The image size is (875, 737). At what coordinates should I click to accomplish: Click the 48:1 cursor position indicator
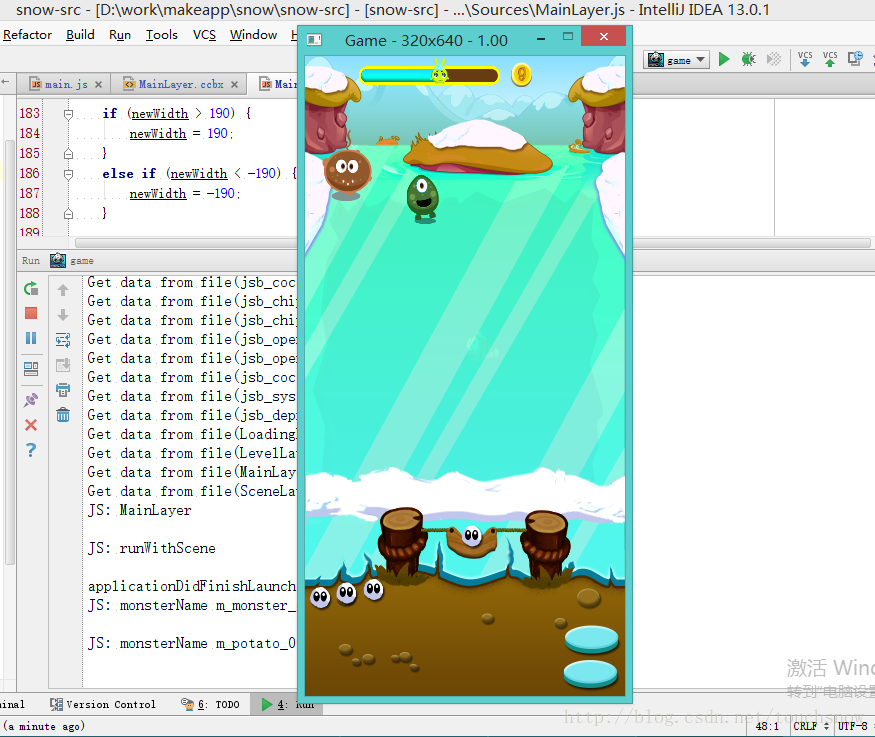click(x=767, y=726)
